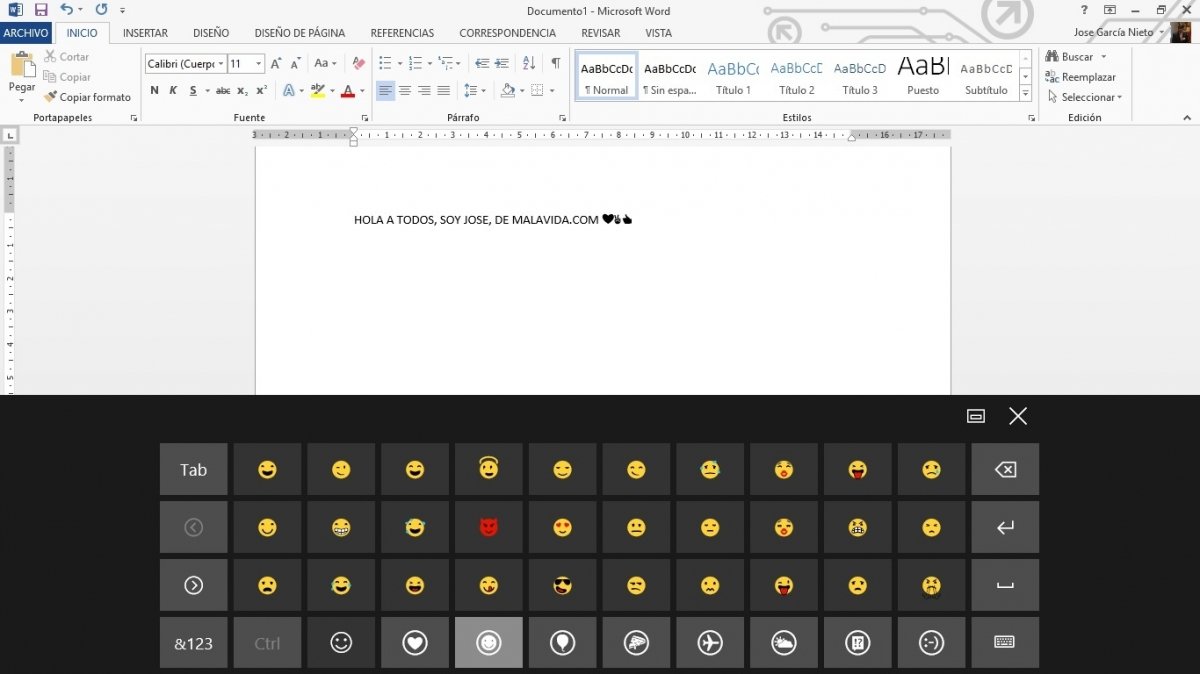Open the weather emoji category

click(x=784, y=643)
